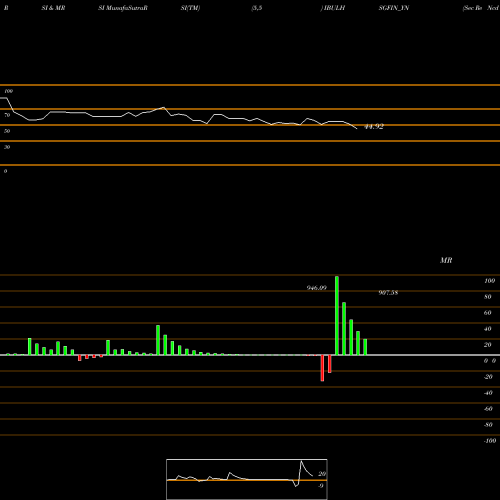Screen dimensions: 500x500
Task: Click the '946.09' value label
Action: (x=317, y=288)
